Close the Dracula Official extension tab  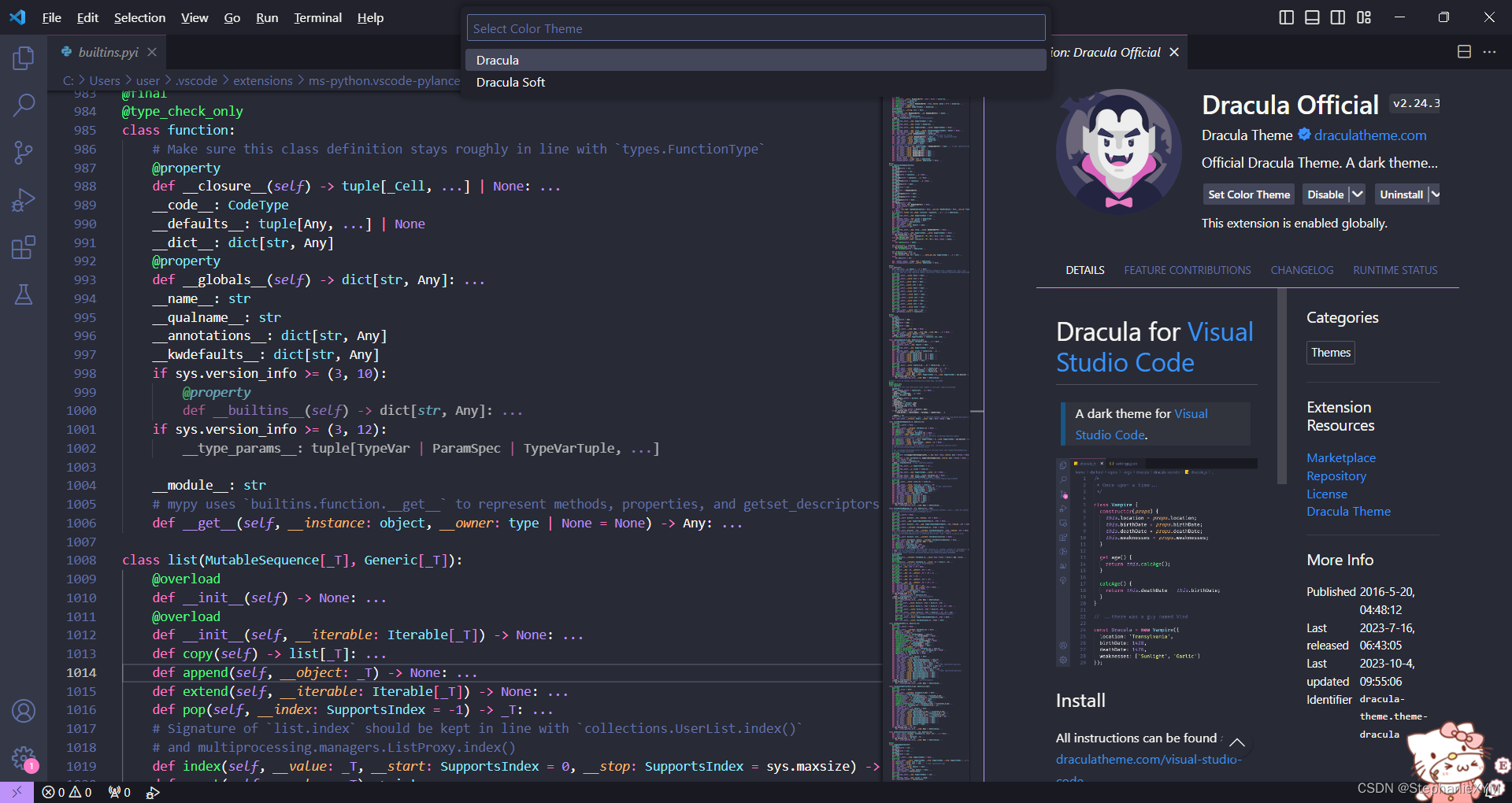pos(1174,52)
